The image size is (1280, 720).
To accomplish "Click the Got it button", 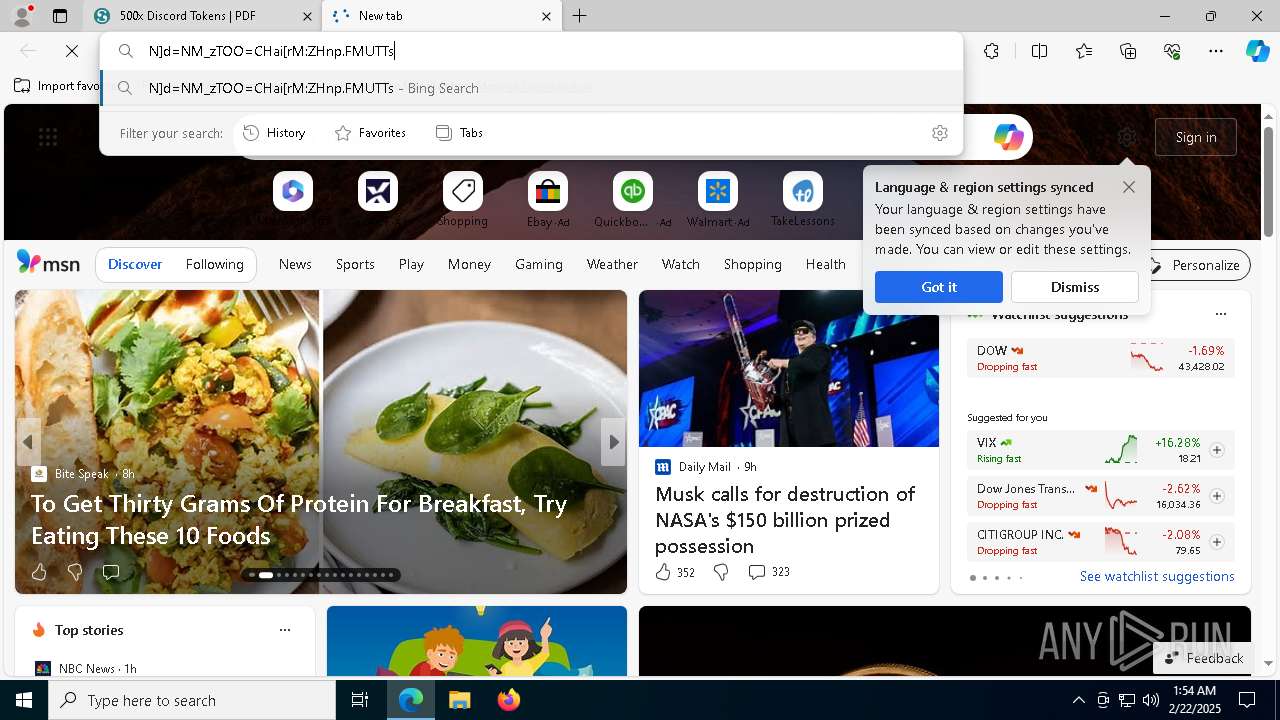I will point(939,287).
